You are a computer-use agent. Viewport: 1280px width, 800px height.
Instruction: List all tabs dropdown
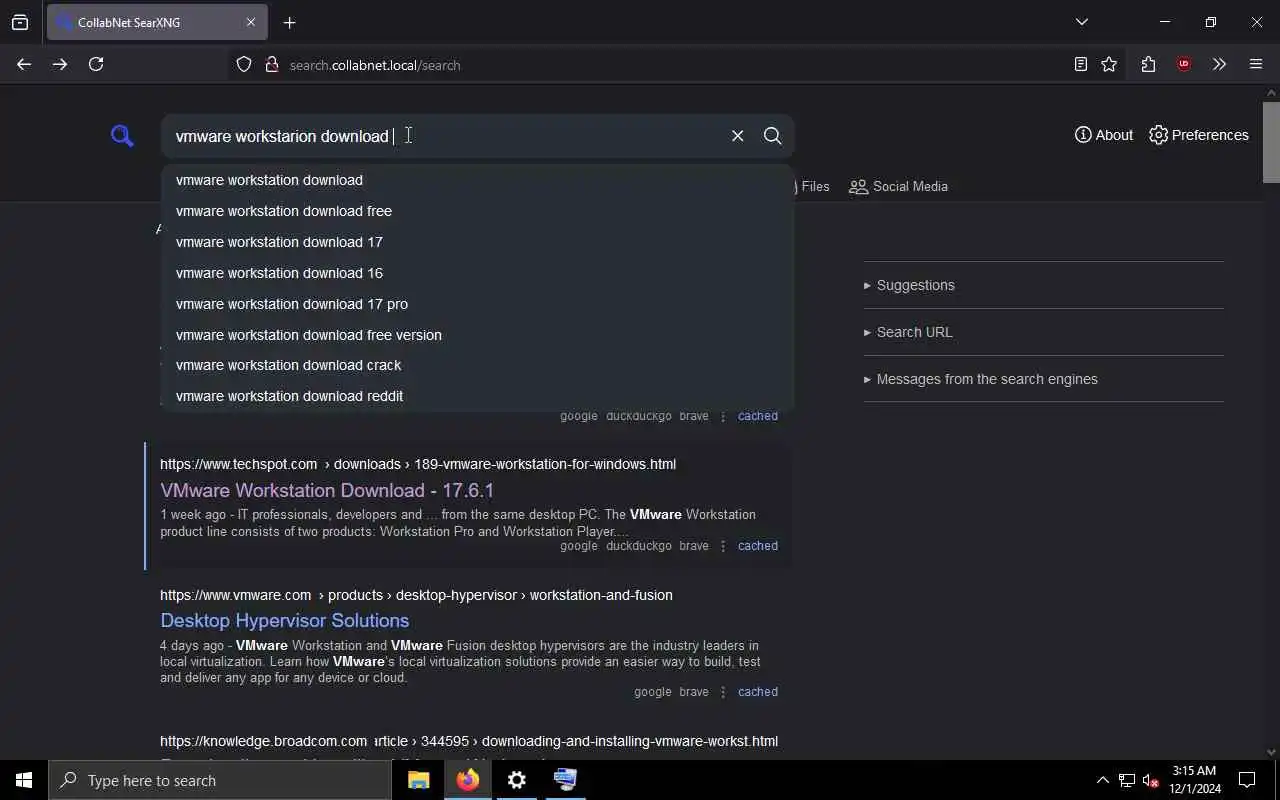coord(1082,22)
